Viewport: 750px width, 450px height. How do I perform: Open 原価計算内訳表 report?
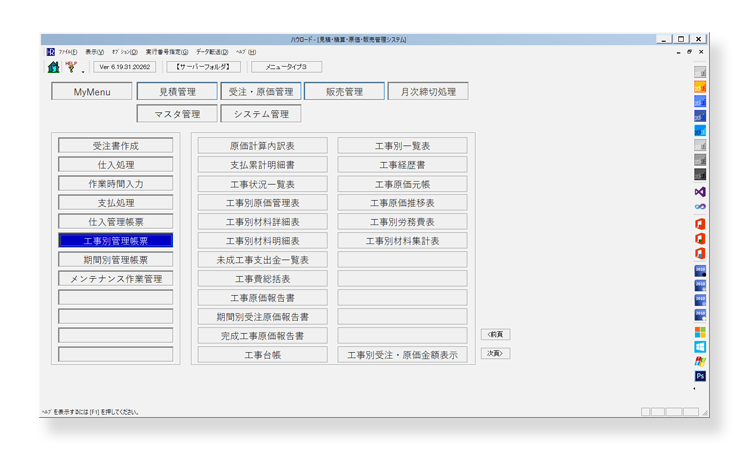262,145
